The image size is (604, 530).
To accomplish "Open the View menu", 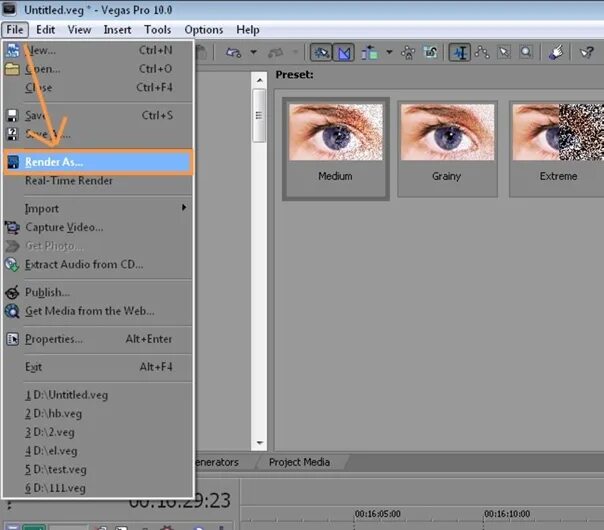I will click(x=79, y=30).
